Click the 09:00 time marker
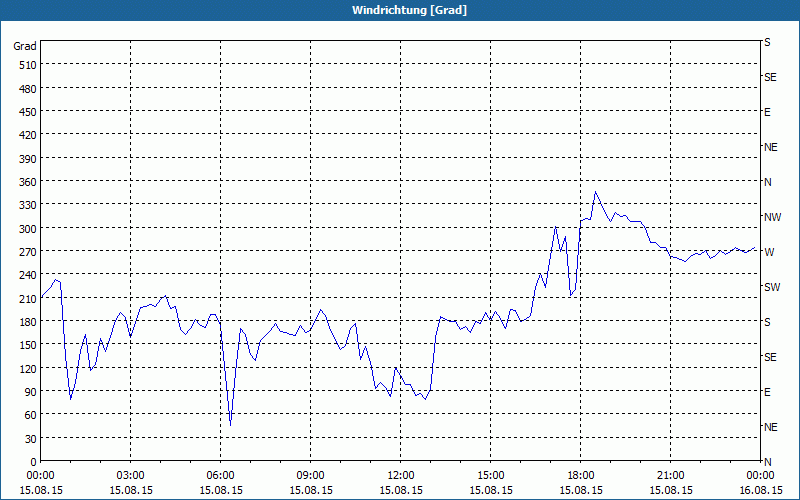 [311, 475]
